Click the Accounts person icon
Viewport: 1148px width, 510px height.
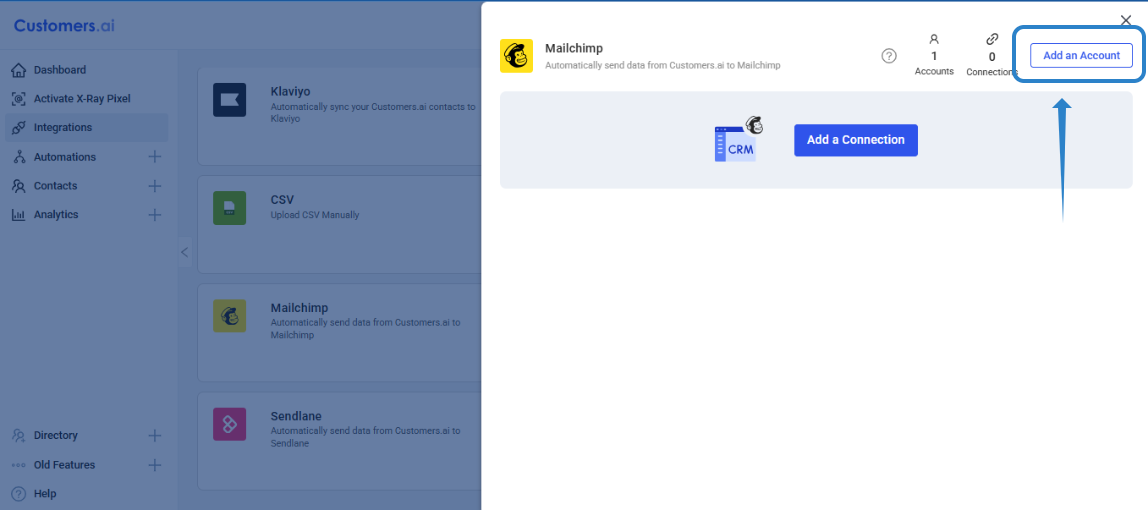tap(934, 39)
